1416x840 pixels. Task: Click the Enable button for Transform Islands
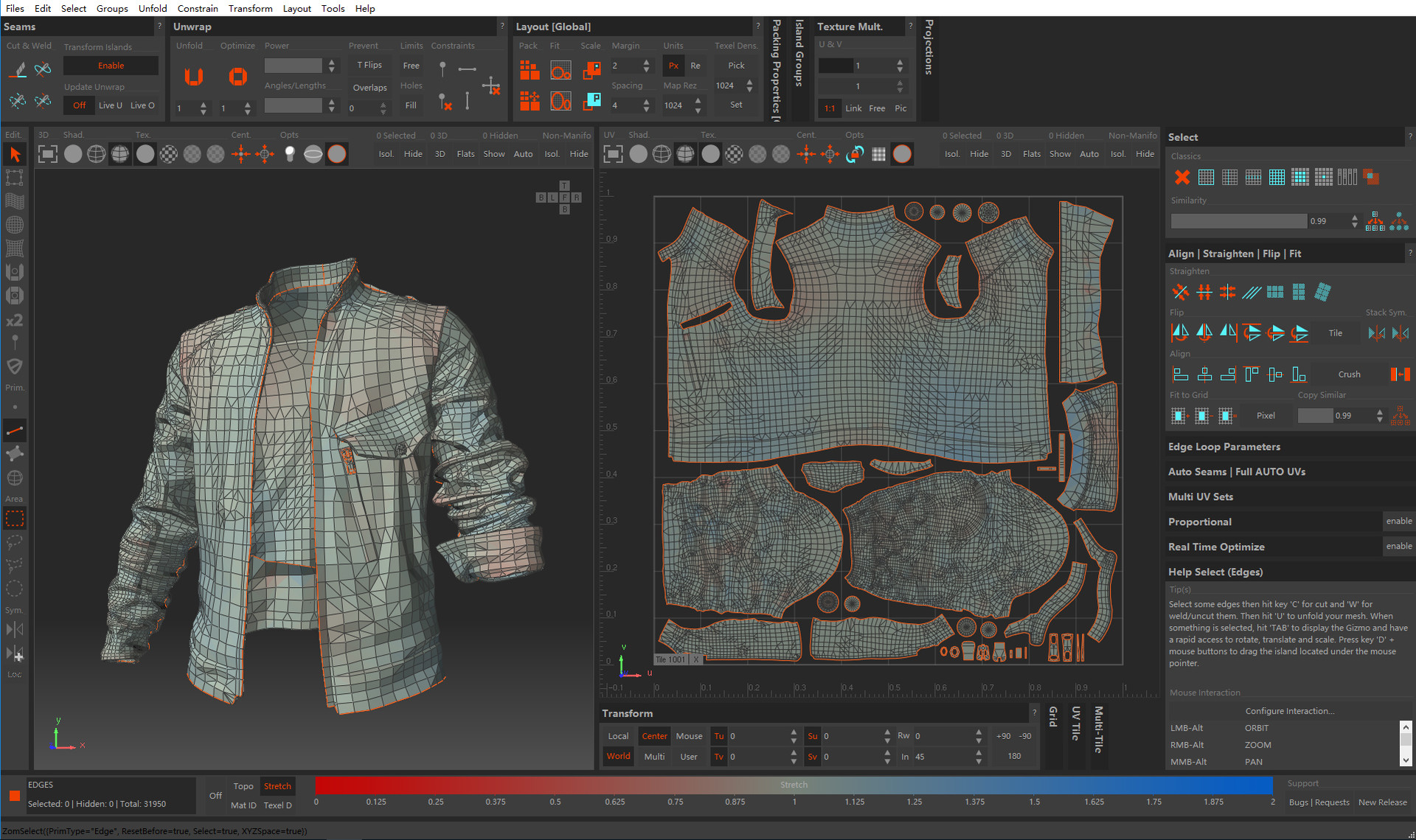[x=110, y=65]
